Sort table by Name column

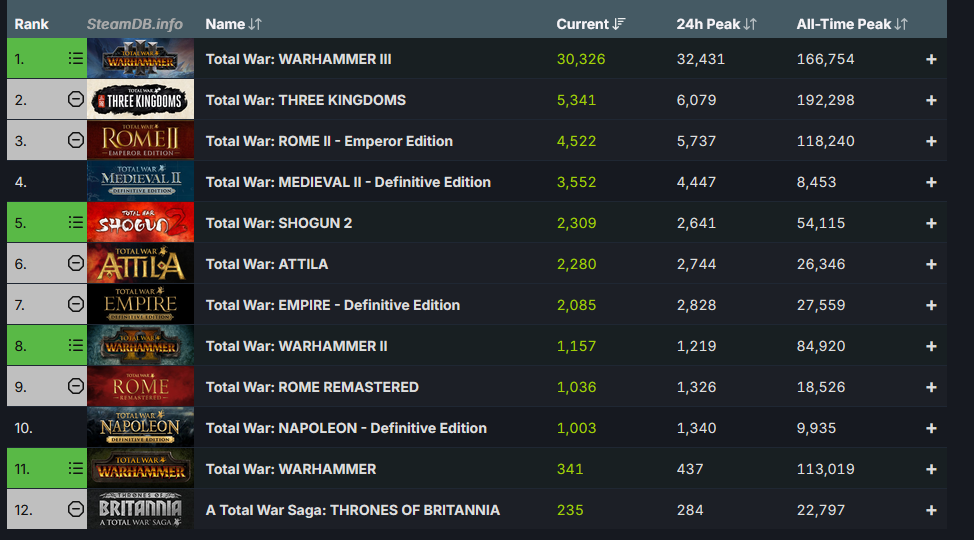[x=234, y=24]
